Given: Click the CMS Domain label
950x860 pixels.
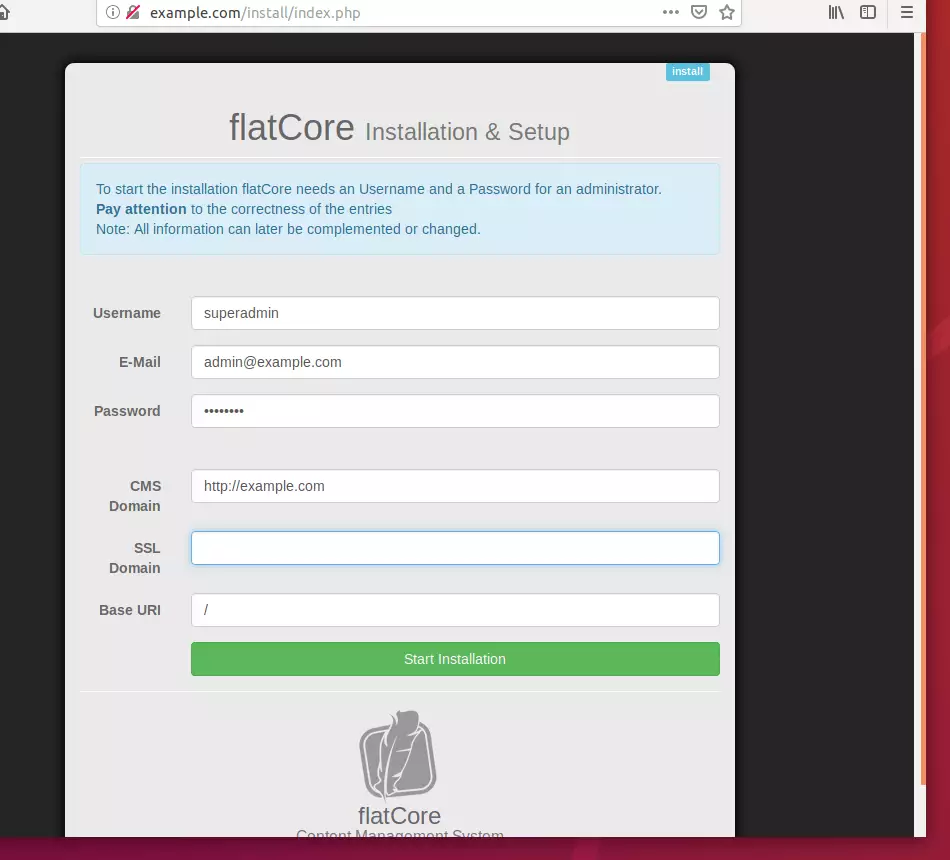Looking at the screenshot, I should [x=135, y=496].
